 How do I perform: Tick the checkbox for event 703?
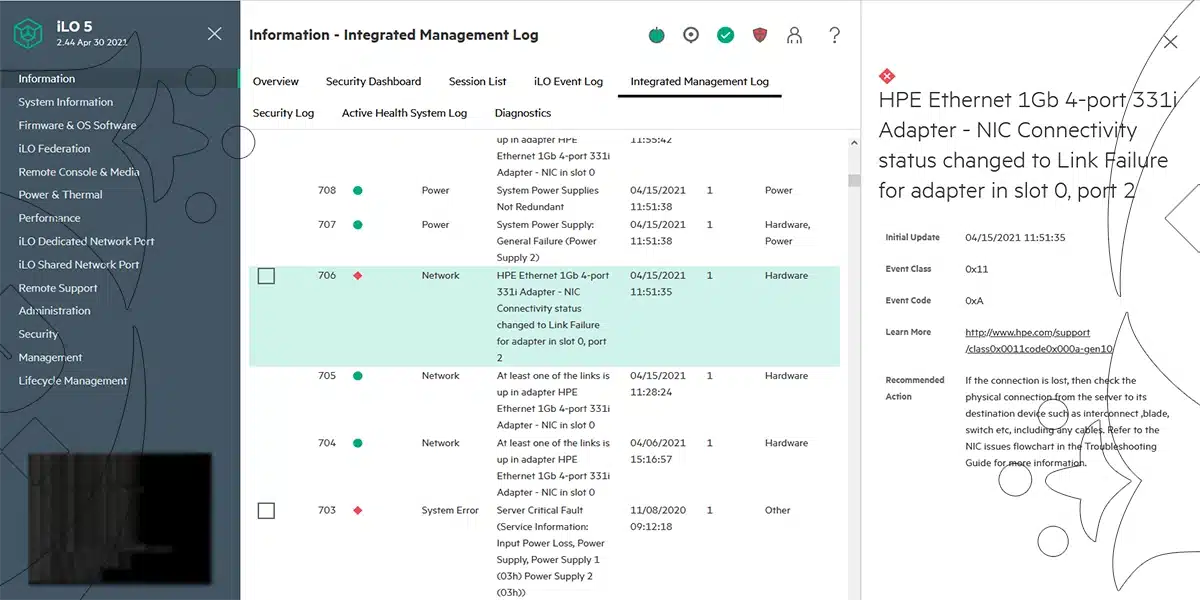click(266, 511)
